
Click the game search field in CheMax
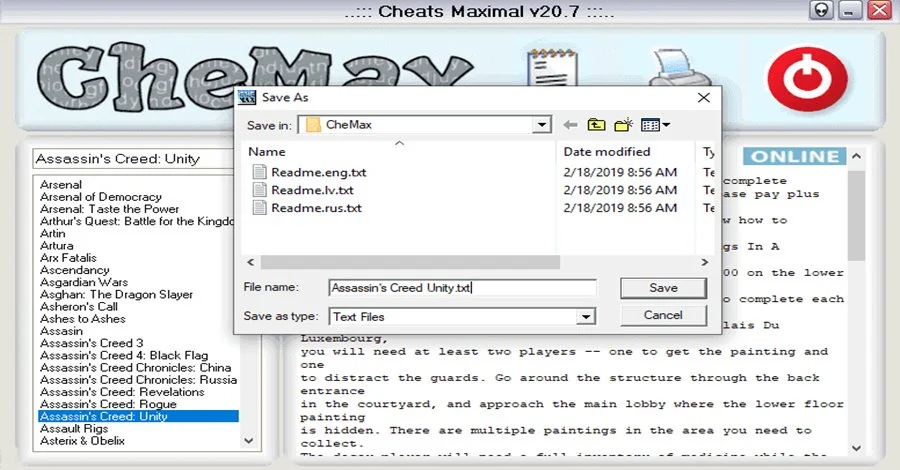point(133,159)
